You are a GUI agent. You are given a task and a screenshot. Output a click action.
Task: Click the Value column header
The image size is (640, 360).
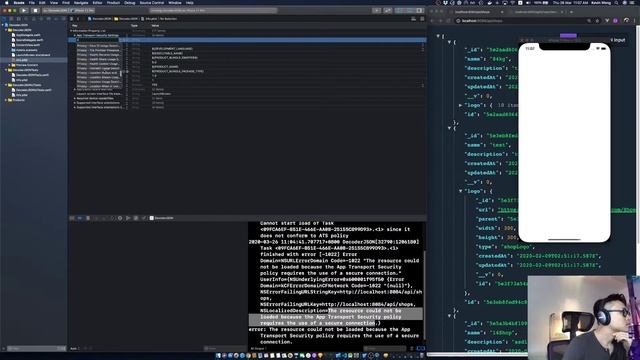(155, 26)
